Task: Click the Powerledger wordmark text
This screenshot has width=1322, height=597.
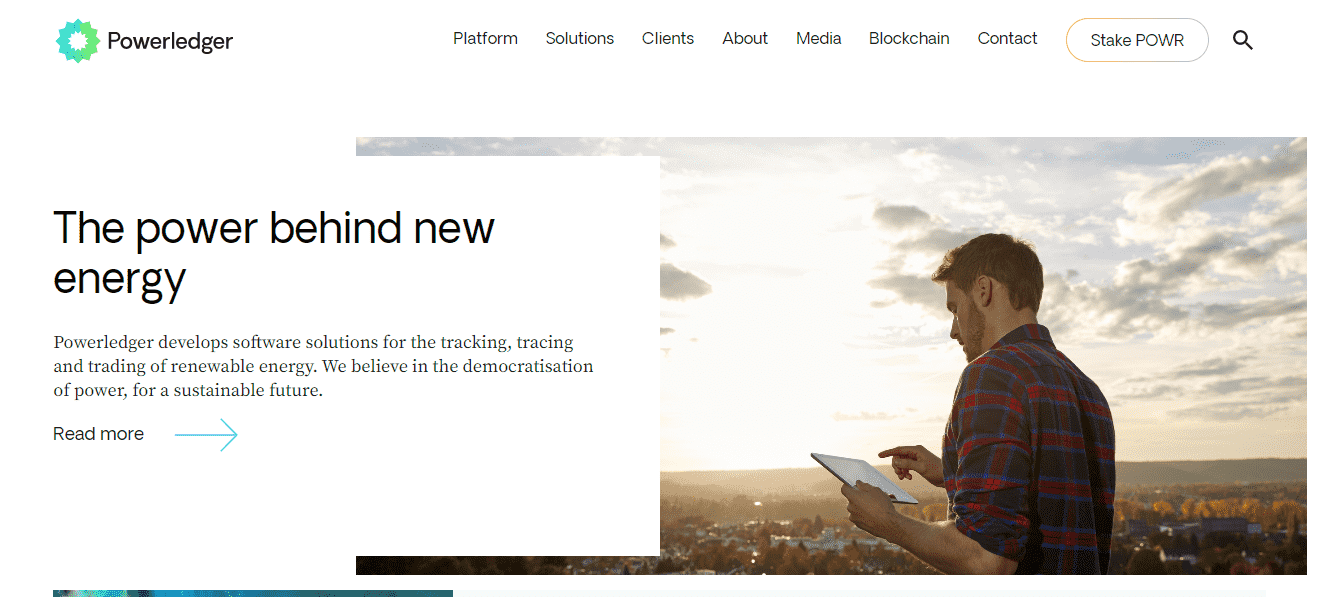Action: coord(170,42)
